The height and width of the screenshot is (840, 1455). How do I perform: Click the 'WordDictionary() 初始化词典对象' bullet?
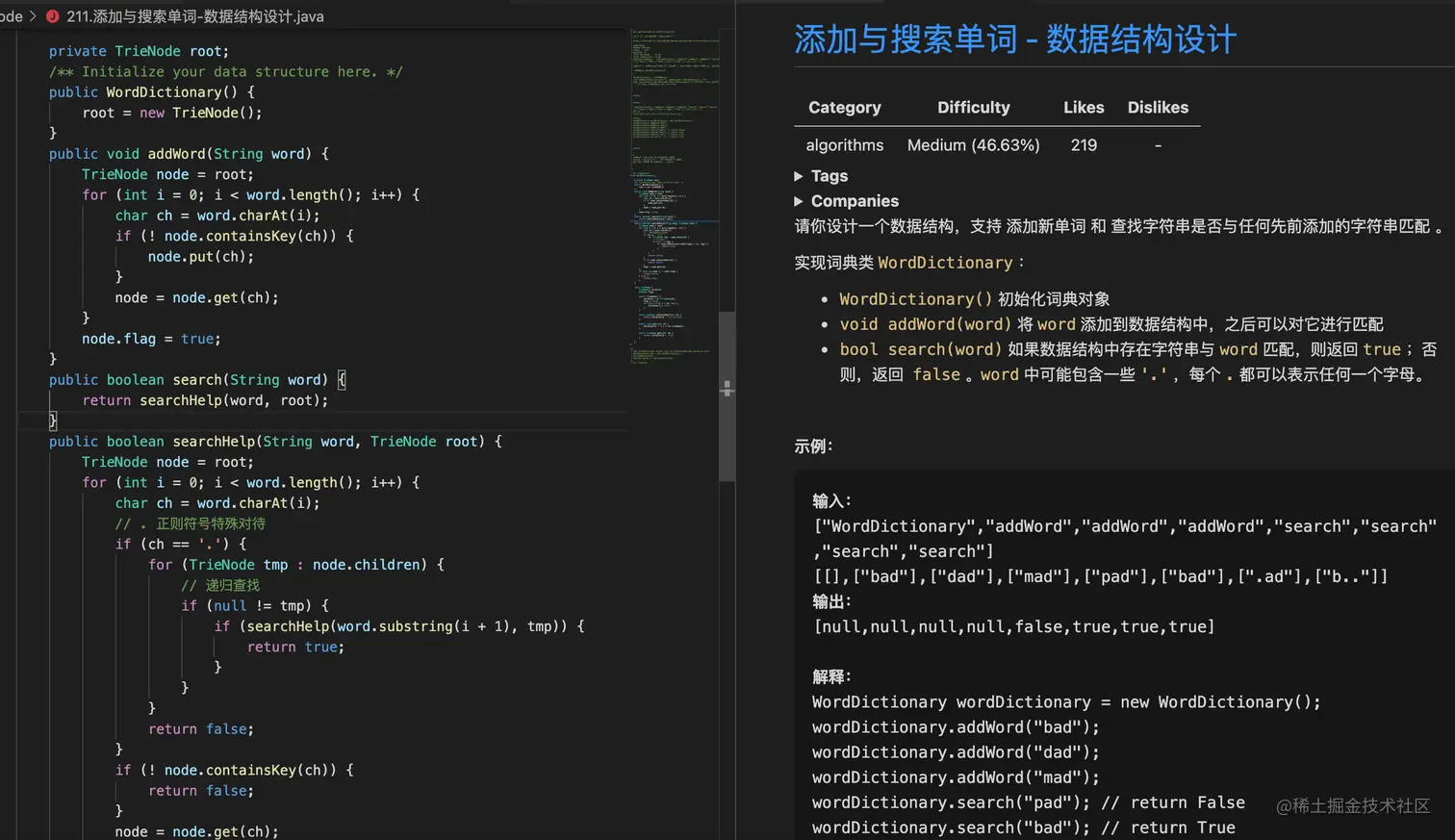pos(974,299)
